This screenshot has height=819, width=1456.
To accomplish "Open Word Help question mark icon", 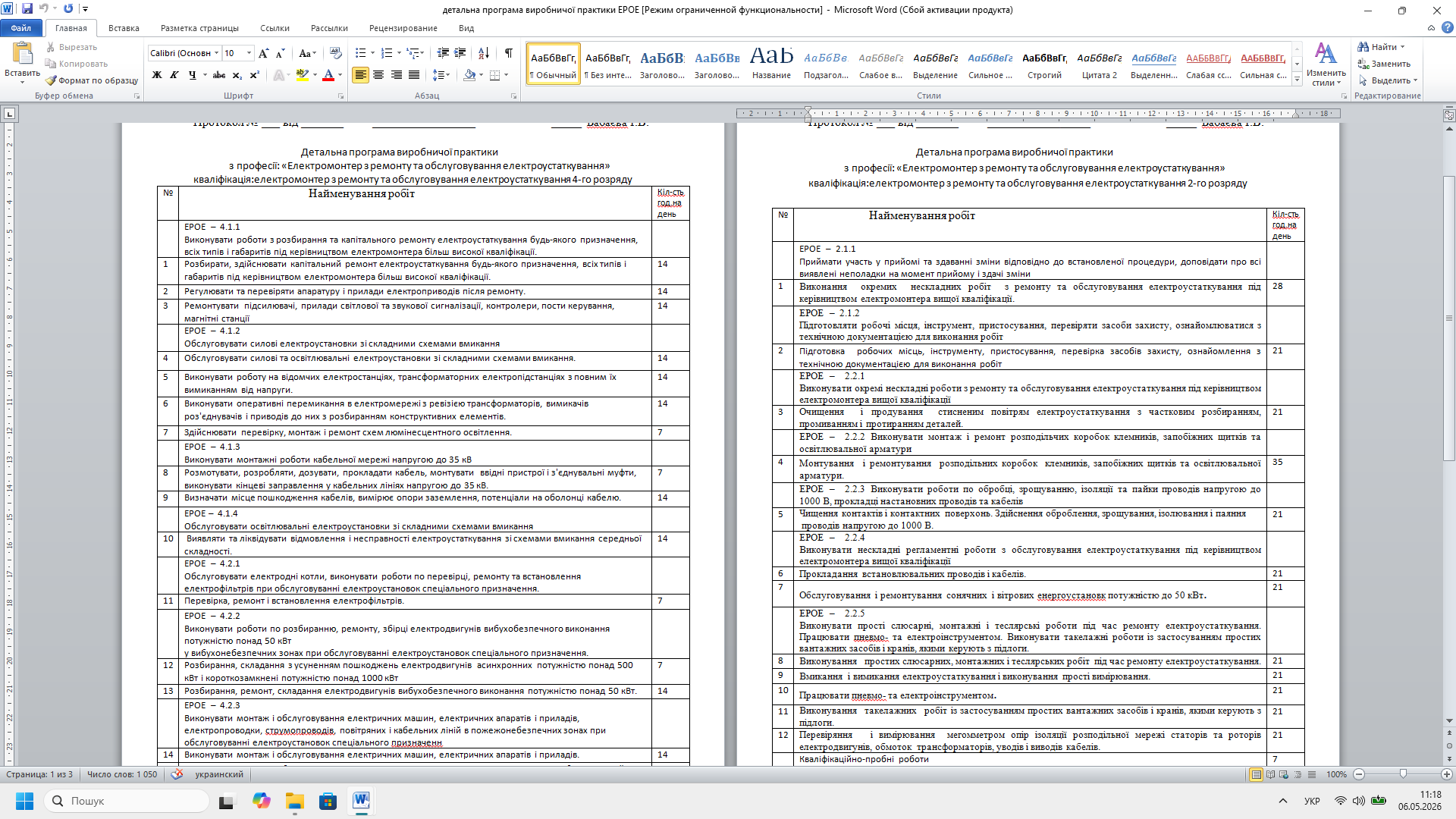I will click(x=1447, y=28).
